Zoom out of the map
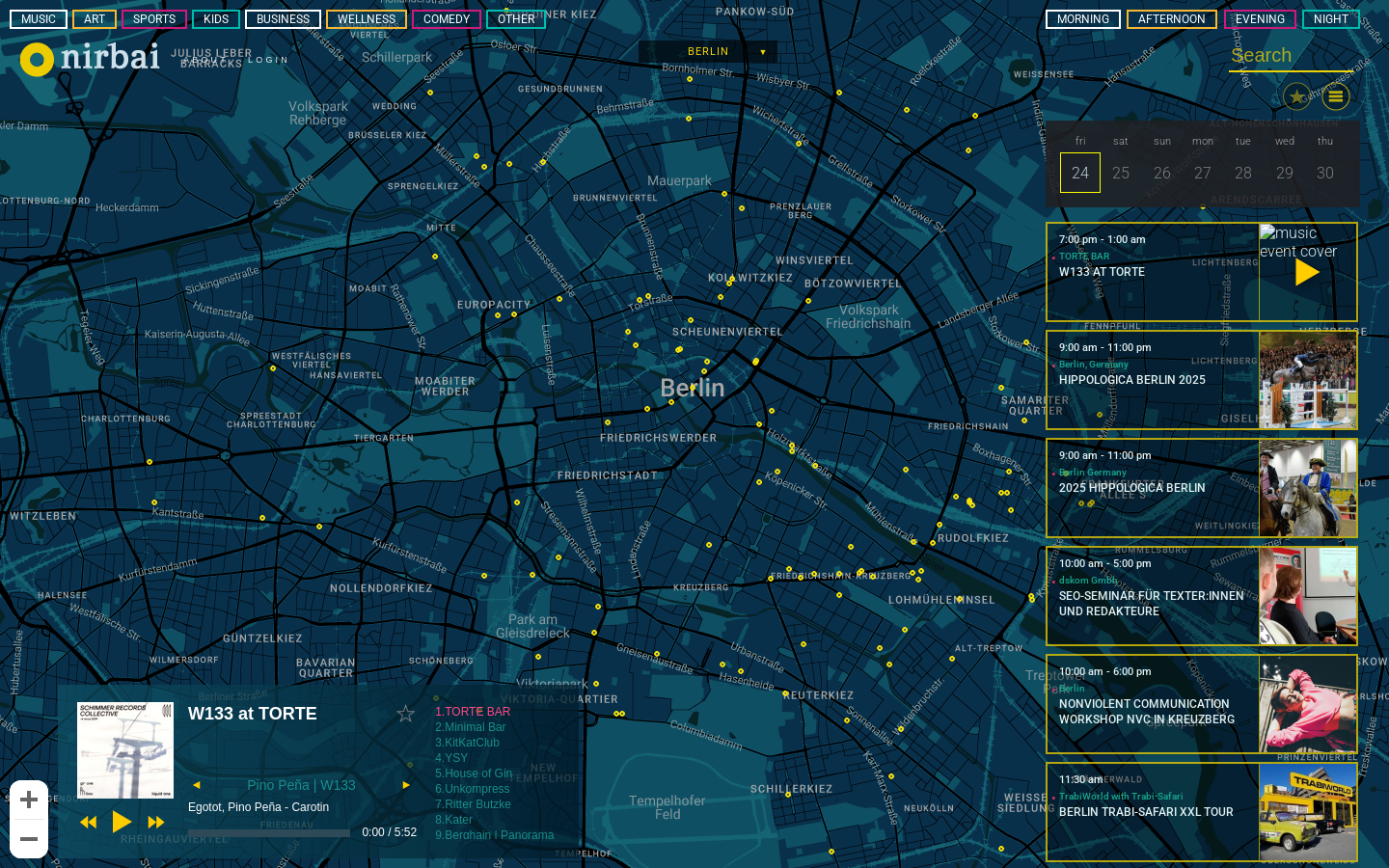 (29, 839)
